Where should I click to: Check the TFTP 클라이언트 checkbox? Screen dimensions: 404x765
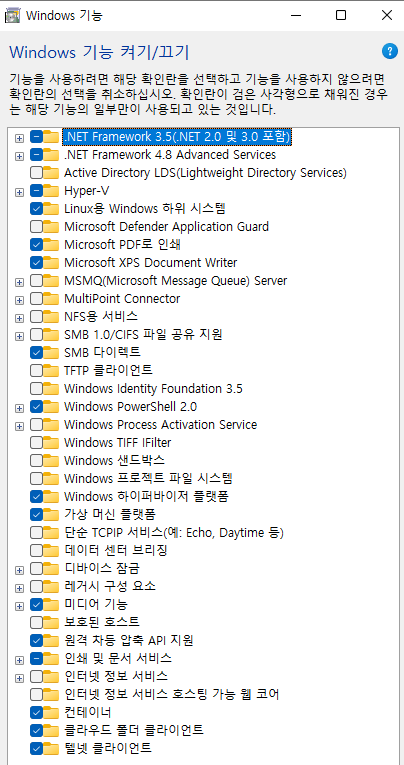tap(36, 371)
